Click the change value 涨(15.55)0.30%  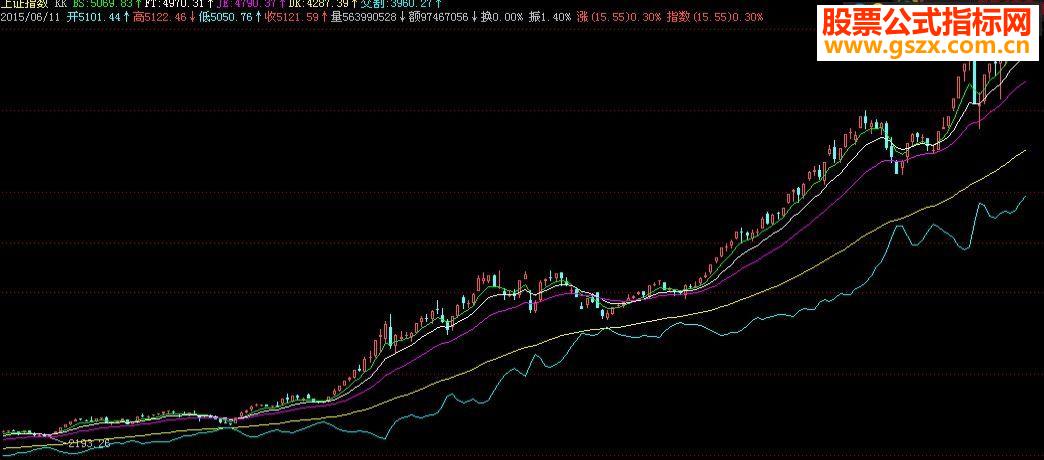[x=619, y=17]
